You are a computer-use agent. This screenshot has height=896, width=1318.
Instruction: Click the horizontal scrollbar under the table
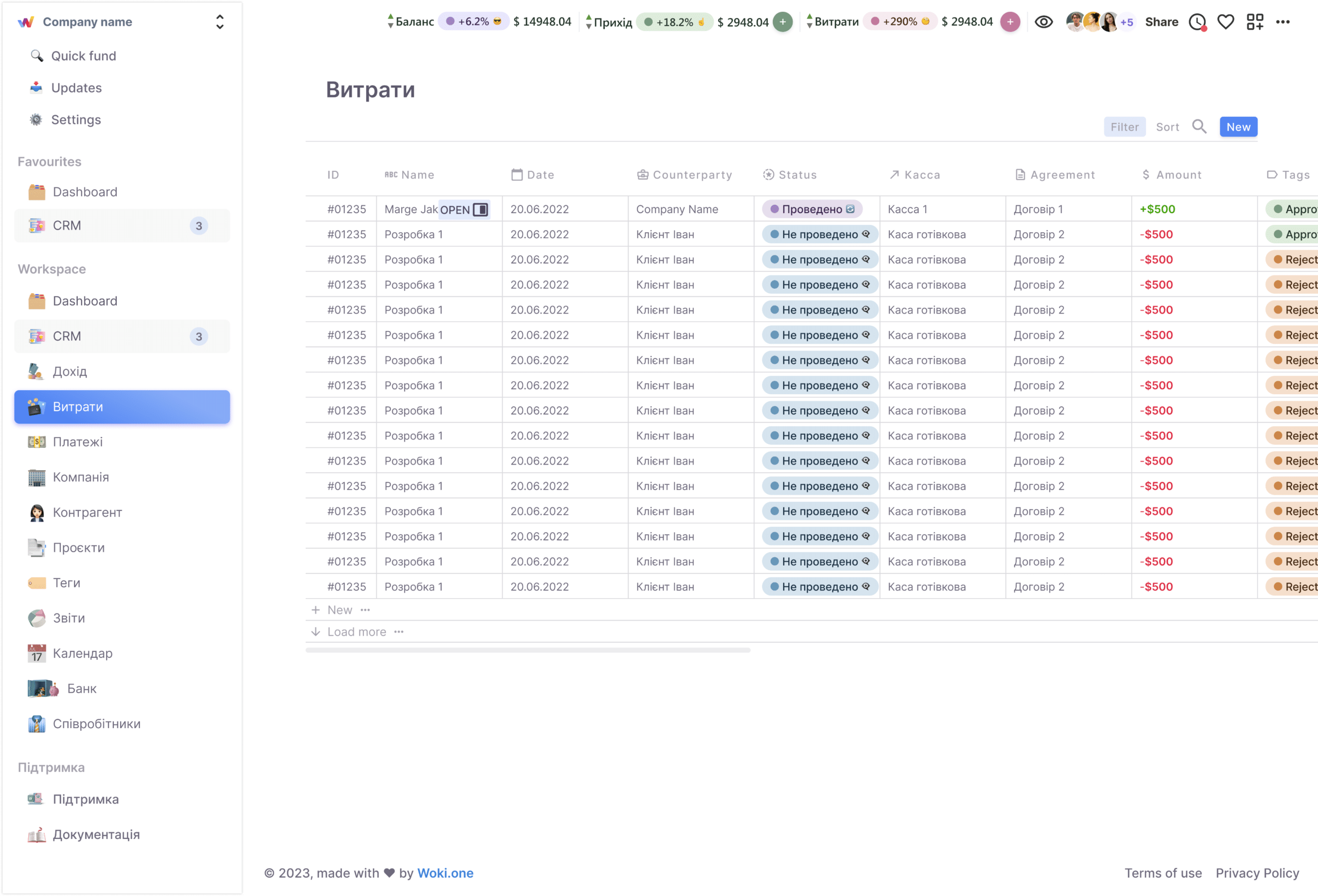[x=527, y=650]
